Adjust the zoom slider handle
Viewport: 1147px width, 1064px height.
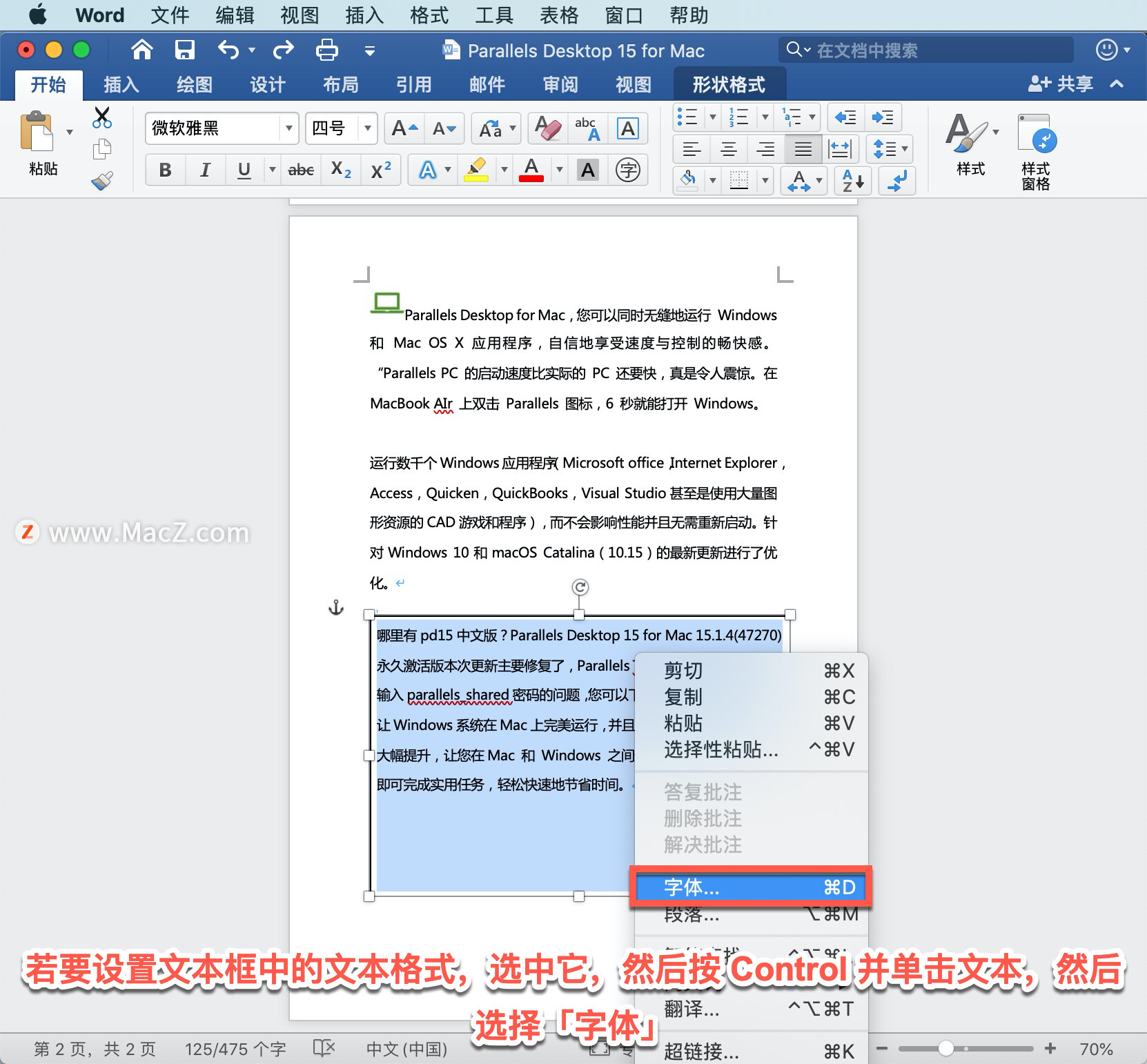[946, 1049]
